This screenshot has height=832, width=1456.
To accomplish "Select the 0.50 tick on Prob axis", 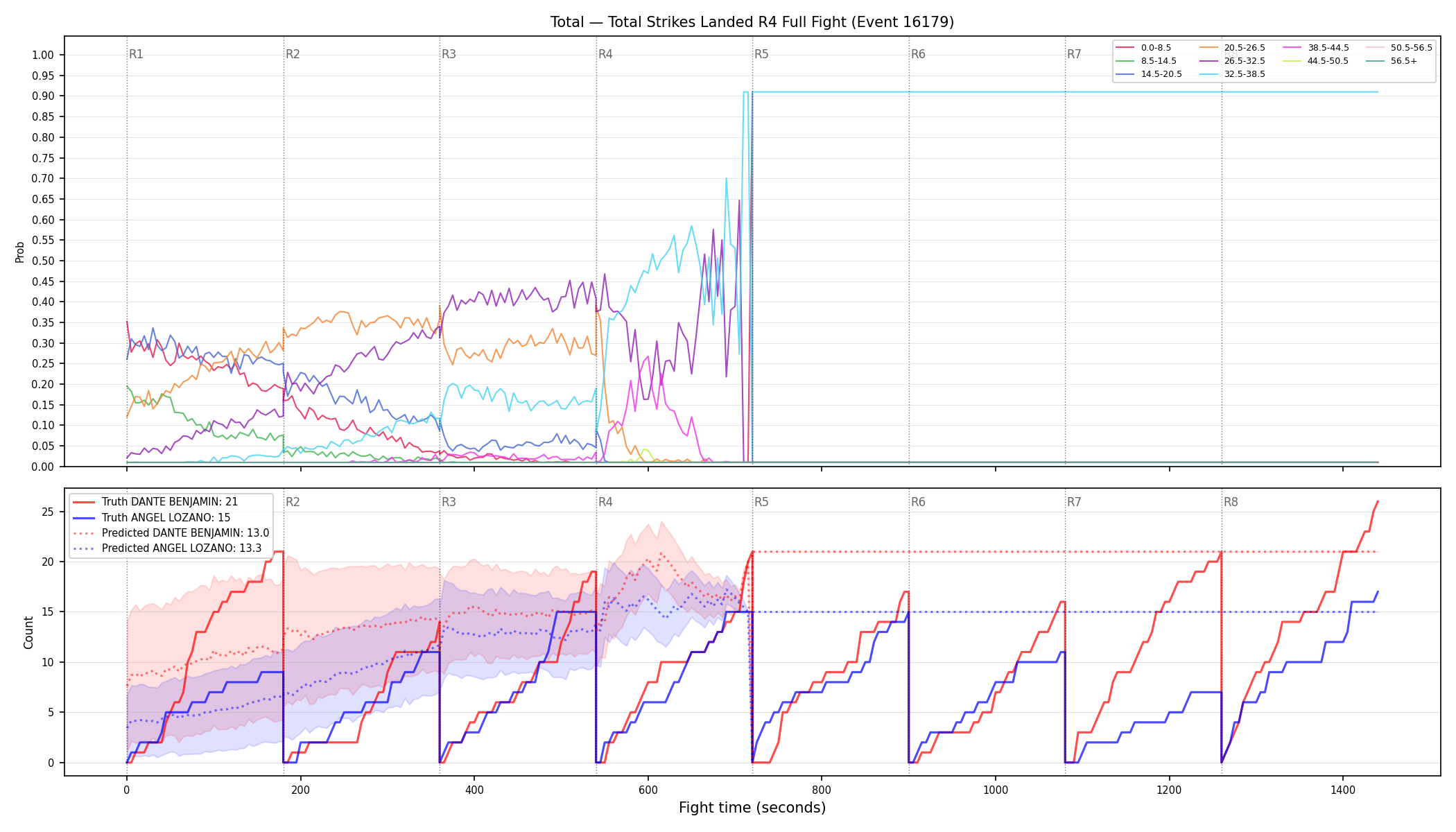I will pyautogui.click(x=43, y=261).
